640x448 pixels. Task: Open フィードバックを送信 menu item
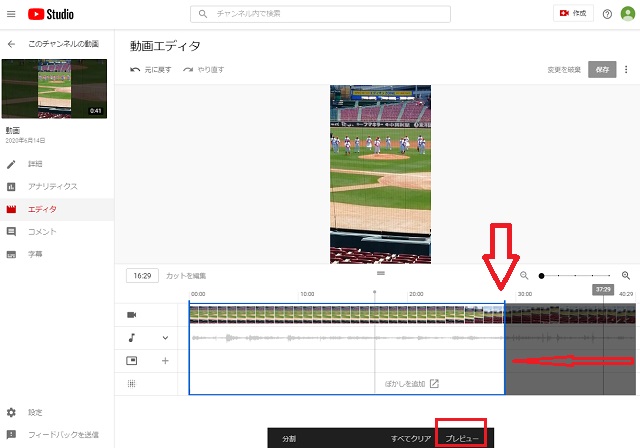click(63, 435)
